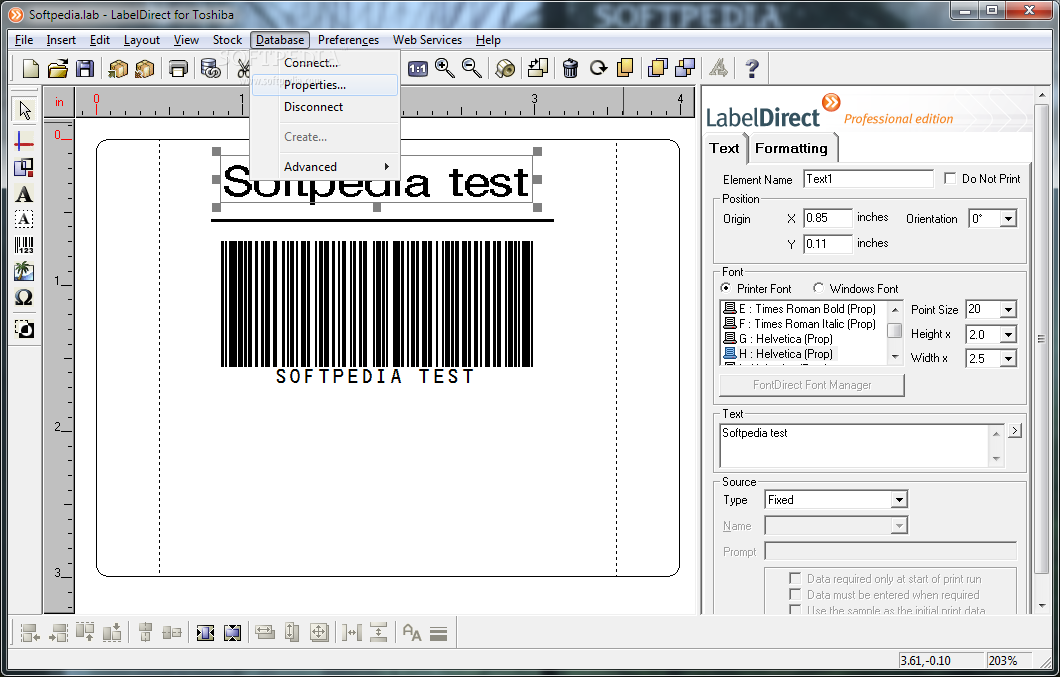Image resolution: width=1060 pixels, height=677 pixels.
Task: Open the Layout menu
Action: (x=141, y=40)
